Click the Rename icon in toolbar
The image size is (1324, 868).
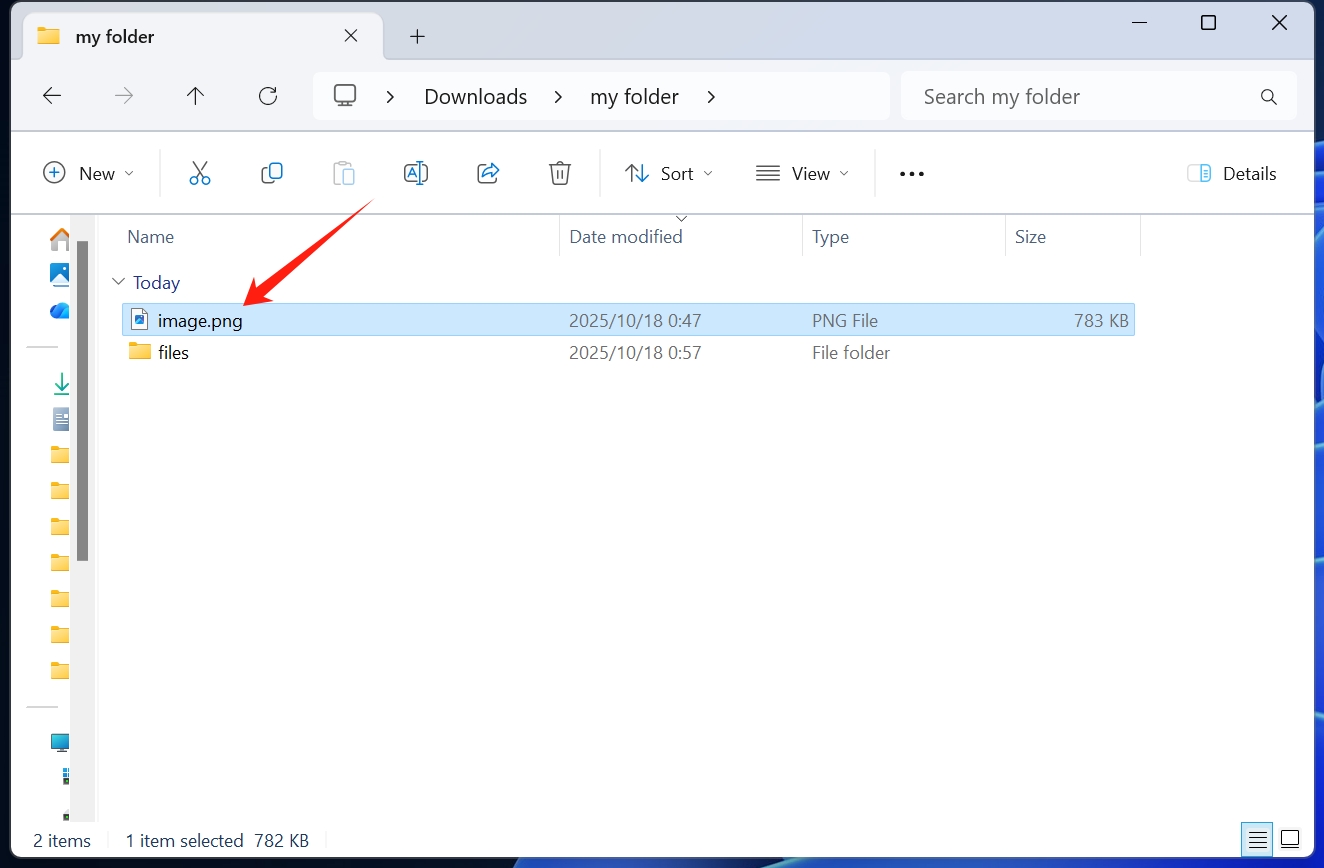[x=416, y=173]
